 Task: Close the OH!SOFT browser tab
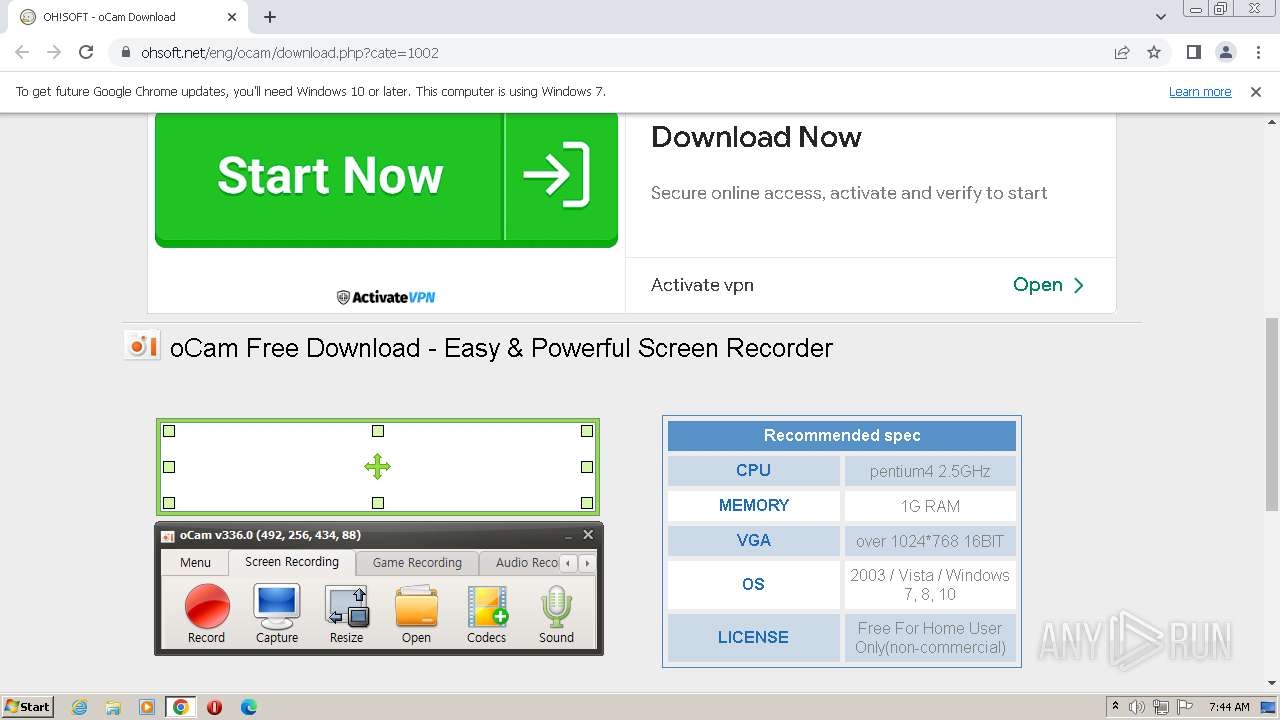[232, 17]
